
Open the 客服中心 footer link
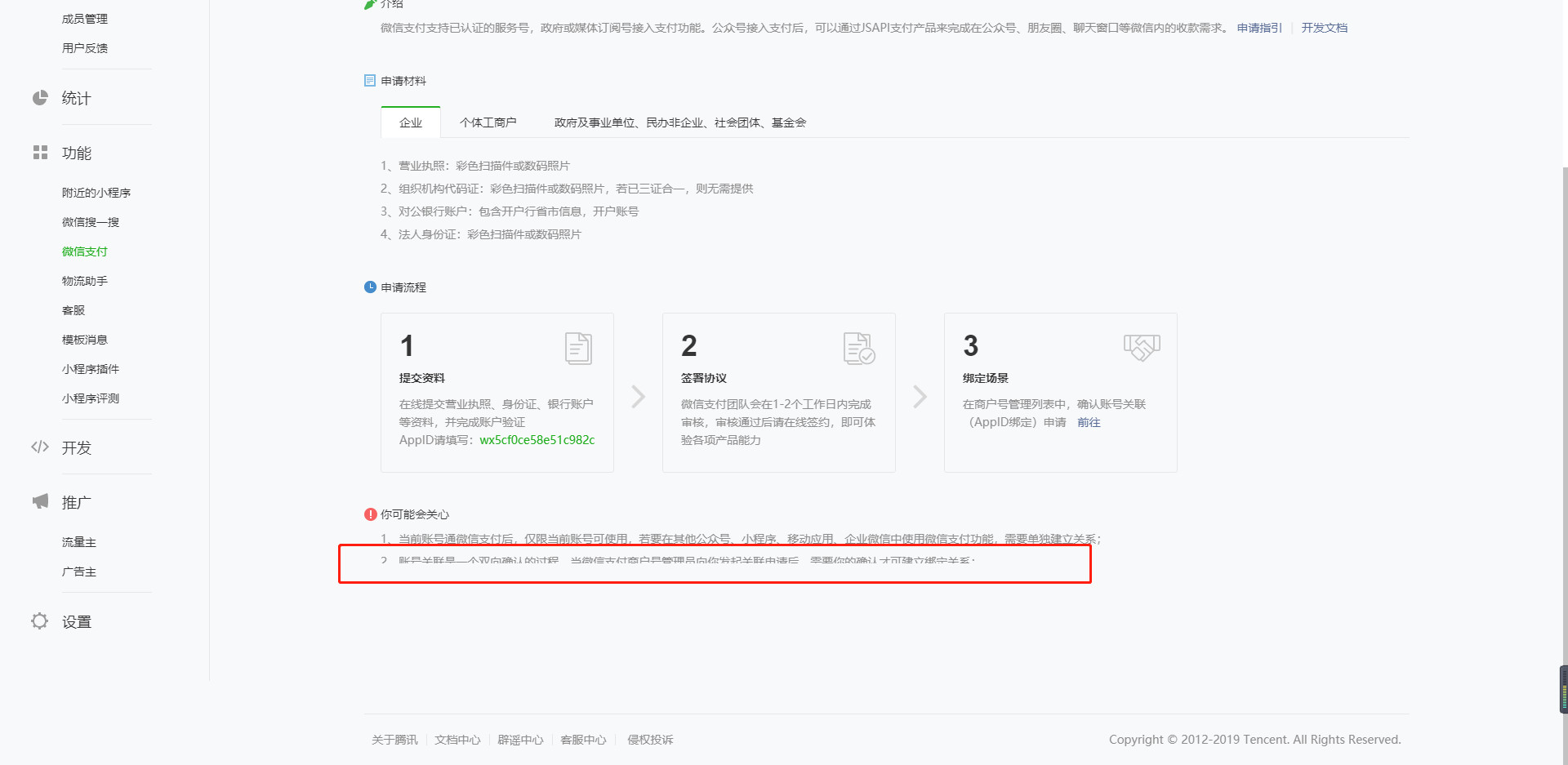583,740
